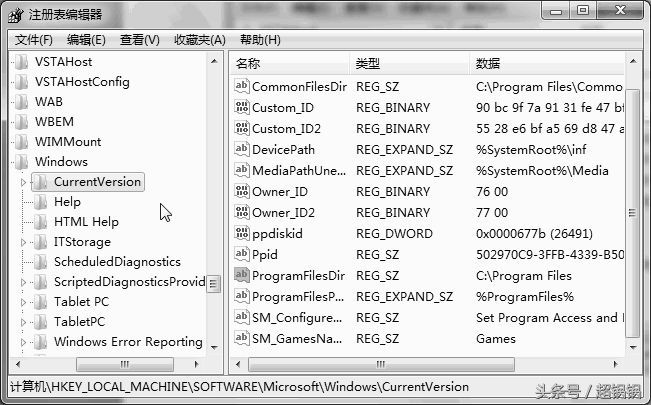Select the SM_Configure... value name
Image resolution: width=651 pixels, height=405 pixels.
click(297, 318)
